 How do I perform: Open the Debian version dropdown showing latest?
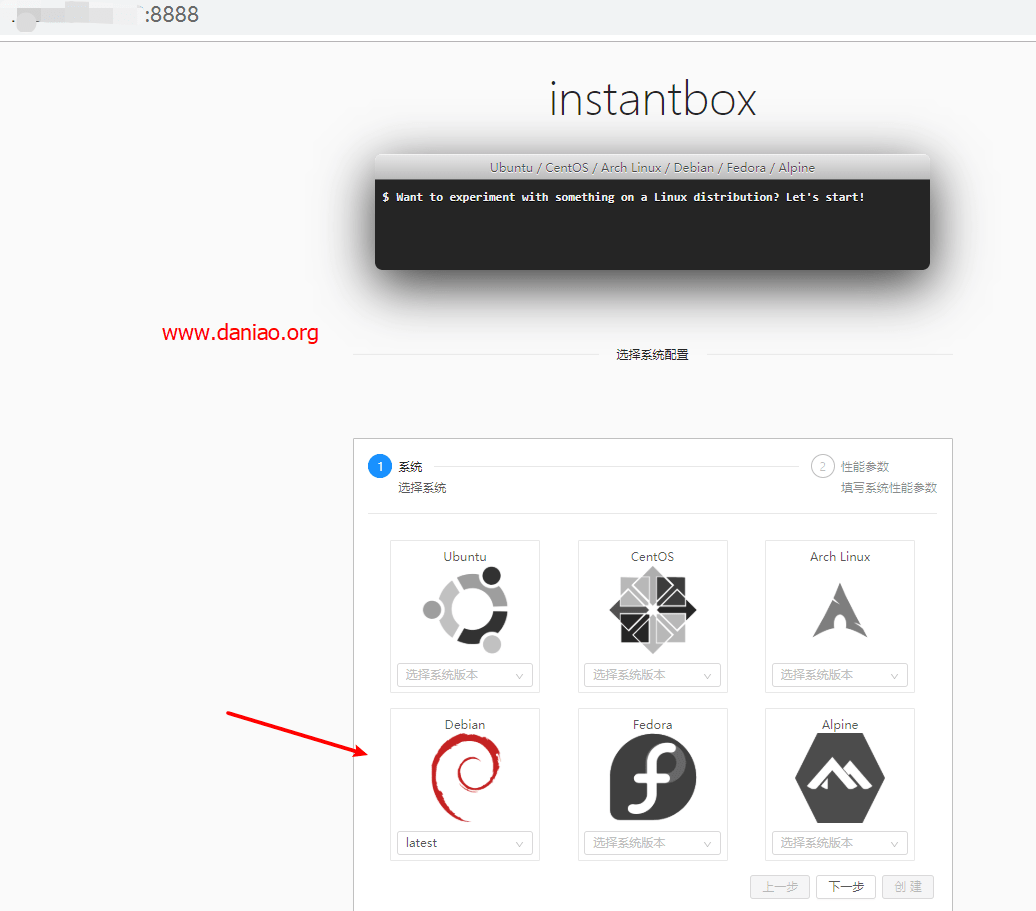coord(464,843)
